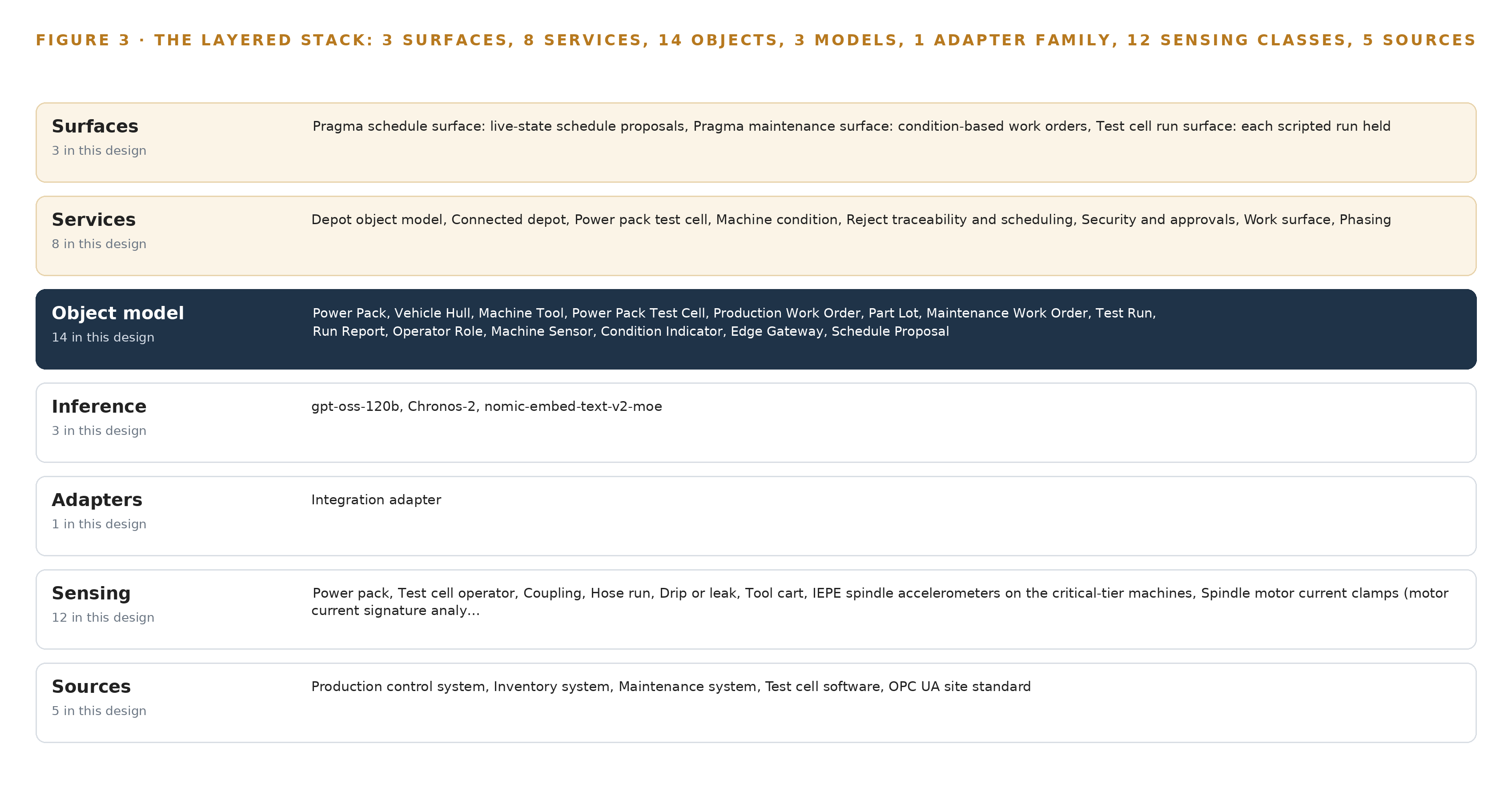This screenshot has height=796, width=1512.
Task: Click '8 in this design' under Services
Action: pyautogui.click(x=99, y=244)
